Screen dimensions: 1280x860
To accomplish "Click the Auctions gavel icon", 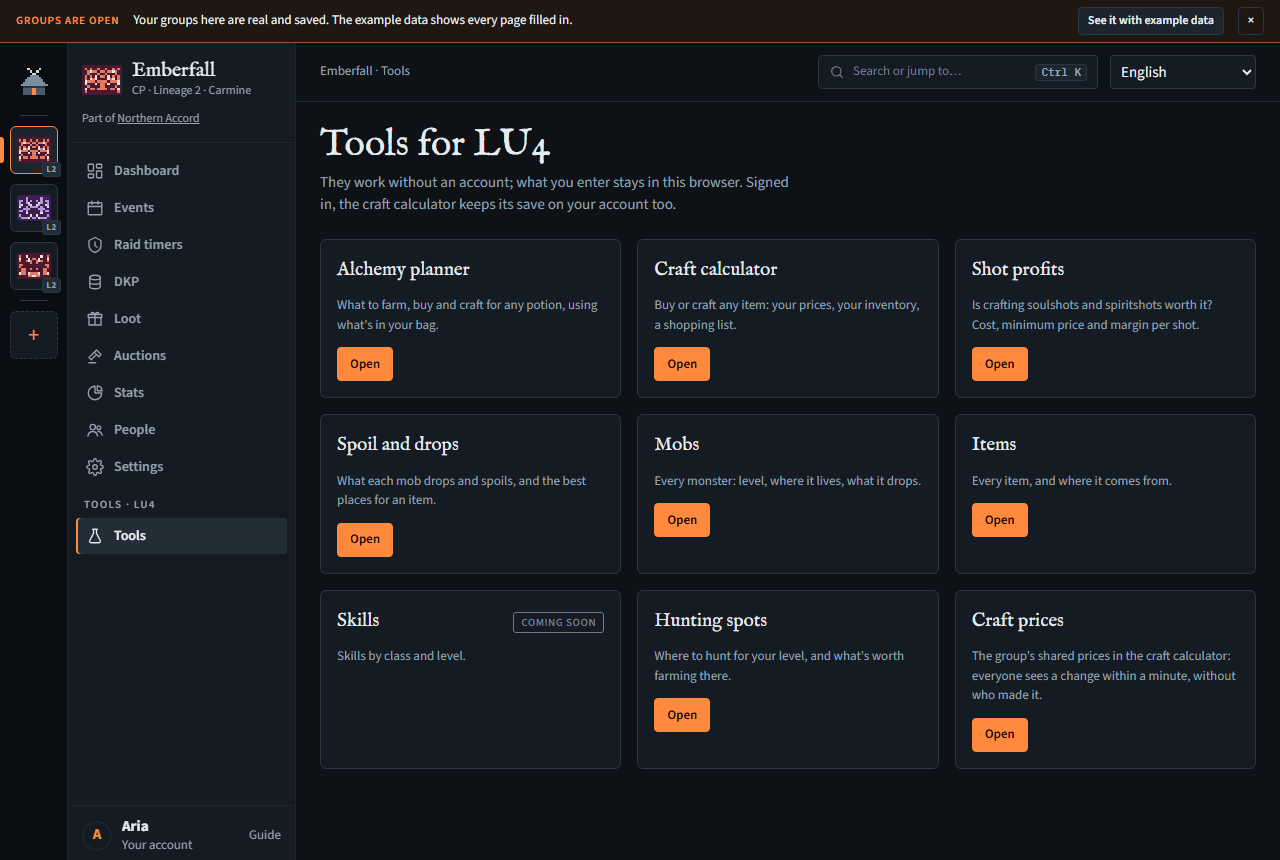I will click(95, 356).
